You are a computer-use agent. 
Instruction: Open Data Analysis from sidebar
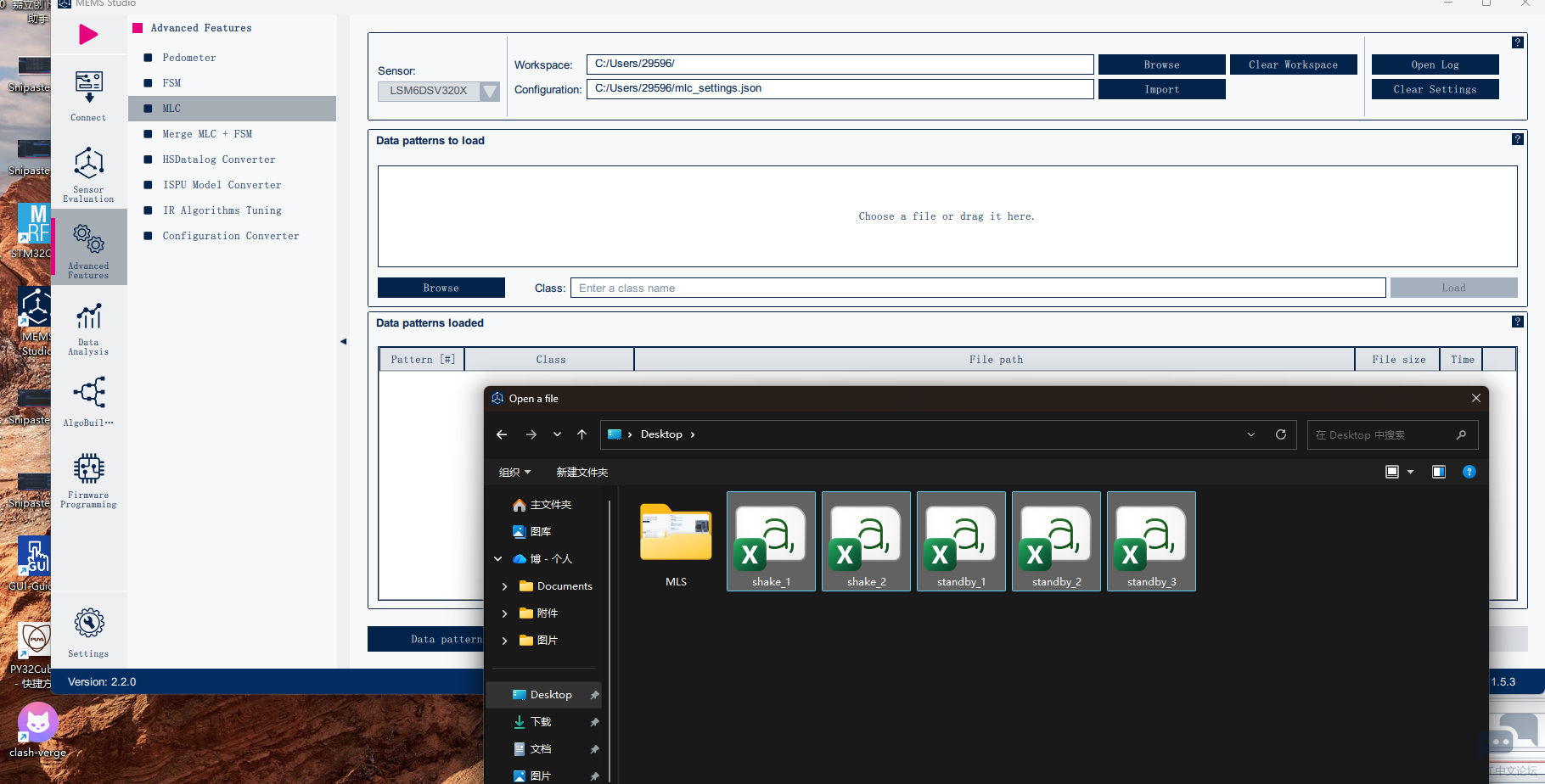tap(88, 328)
